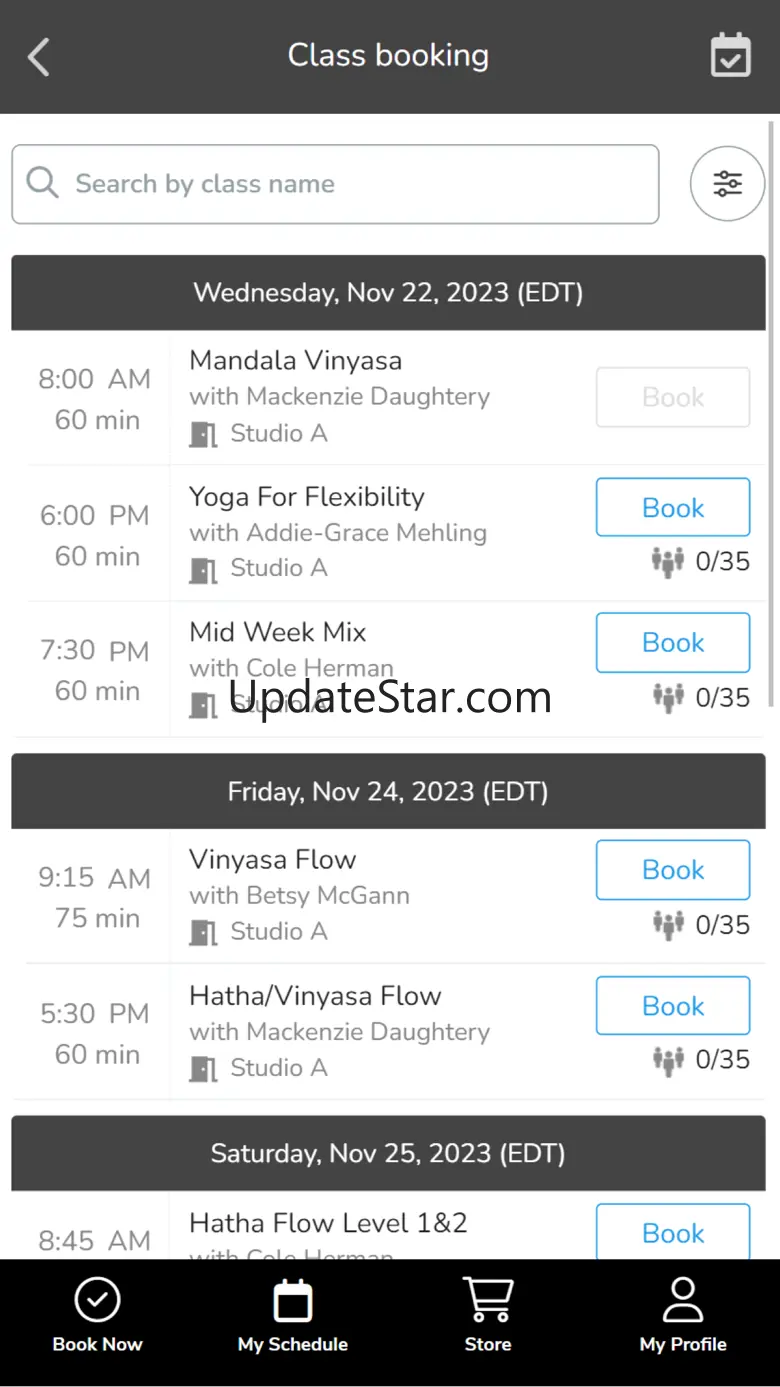Click the vertical scrollbar on the right

click(x=771, y=400)
